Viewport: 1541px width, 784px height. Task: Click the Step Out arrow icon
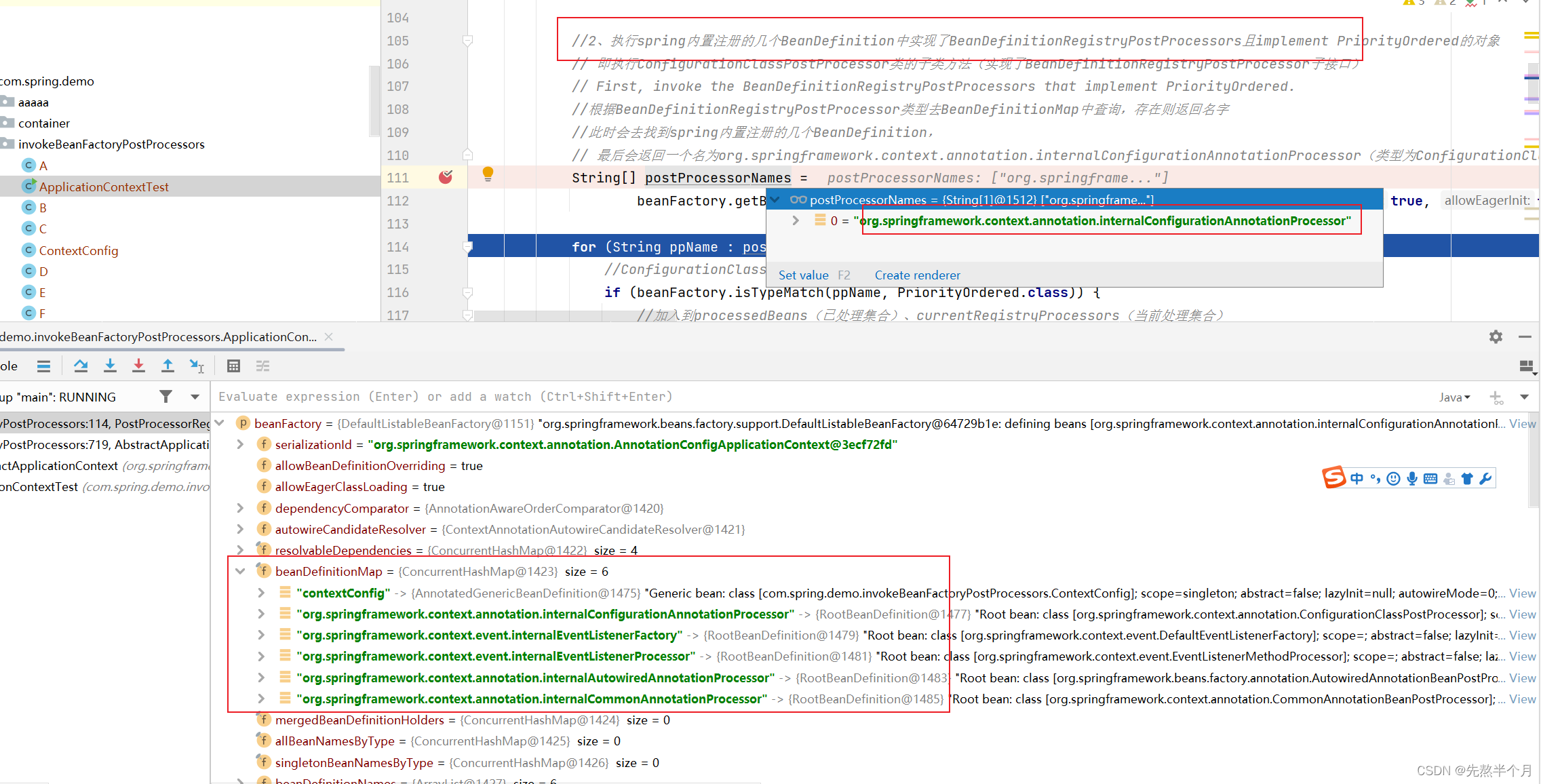(x=168, y=366)
